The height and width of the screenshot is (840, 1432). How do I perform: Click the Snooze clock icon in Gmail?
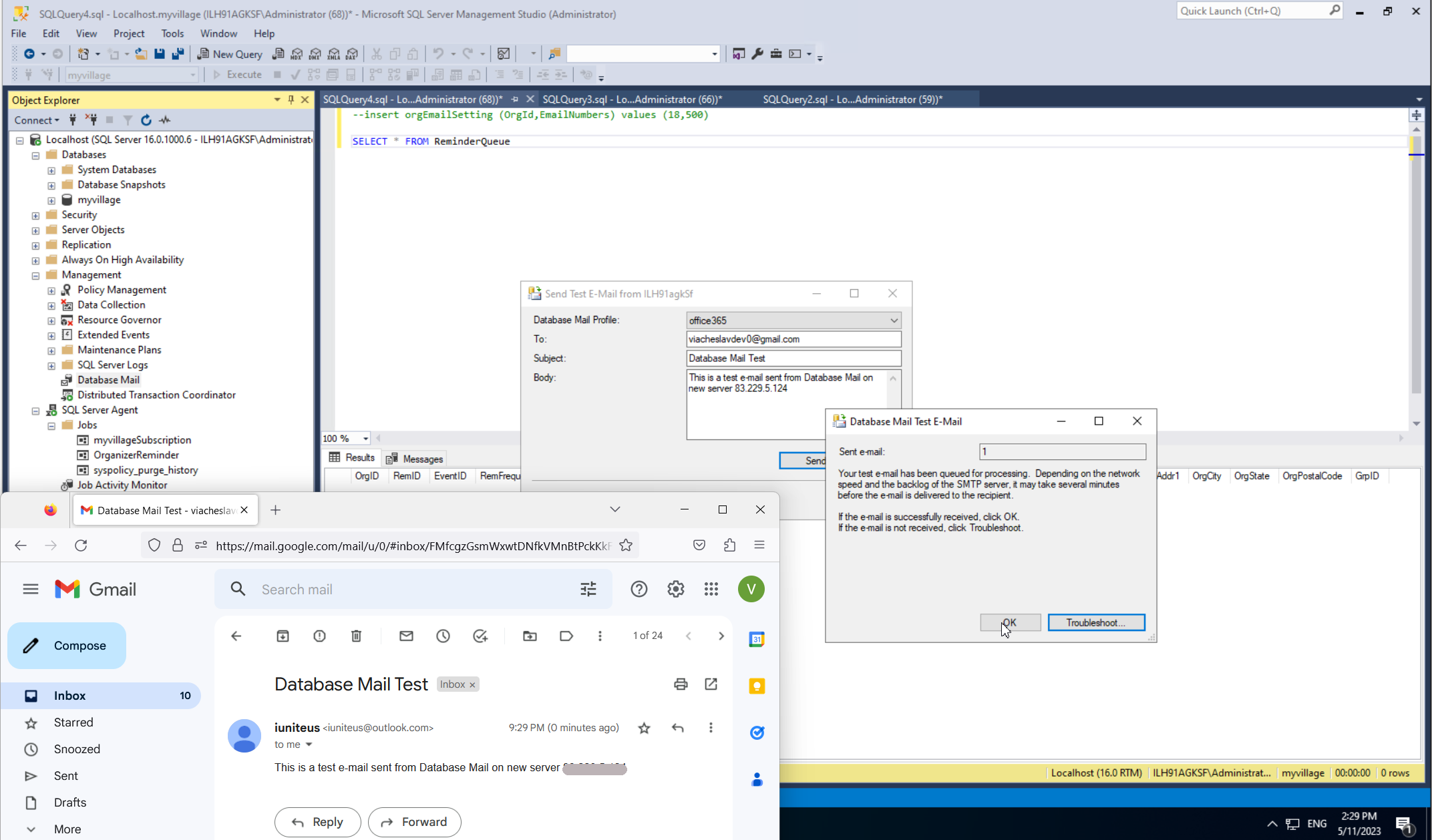point(443,636)
